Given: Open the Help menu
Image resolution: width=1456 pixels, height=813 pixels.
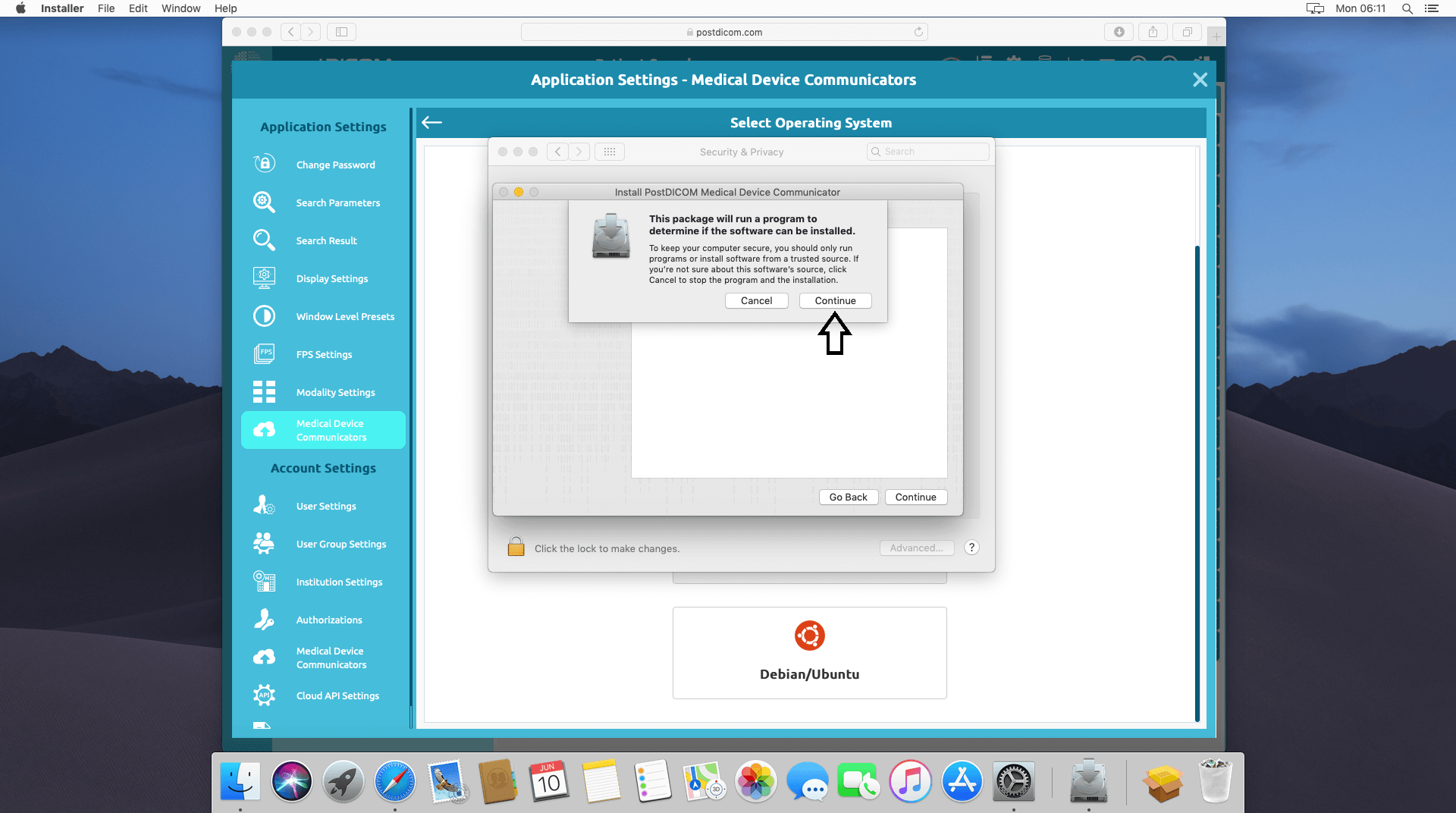Looking at the screenshot, I should [225, 8].
